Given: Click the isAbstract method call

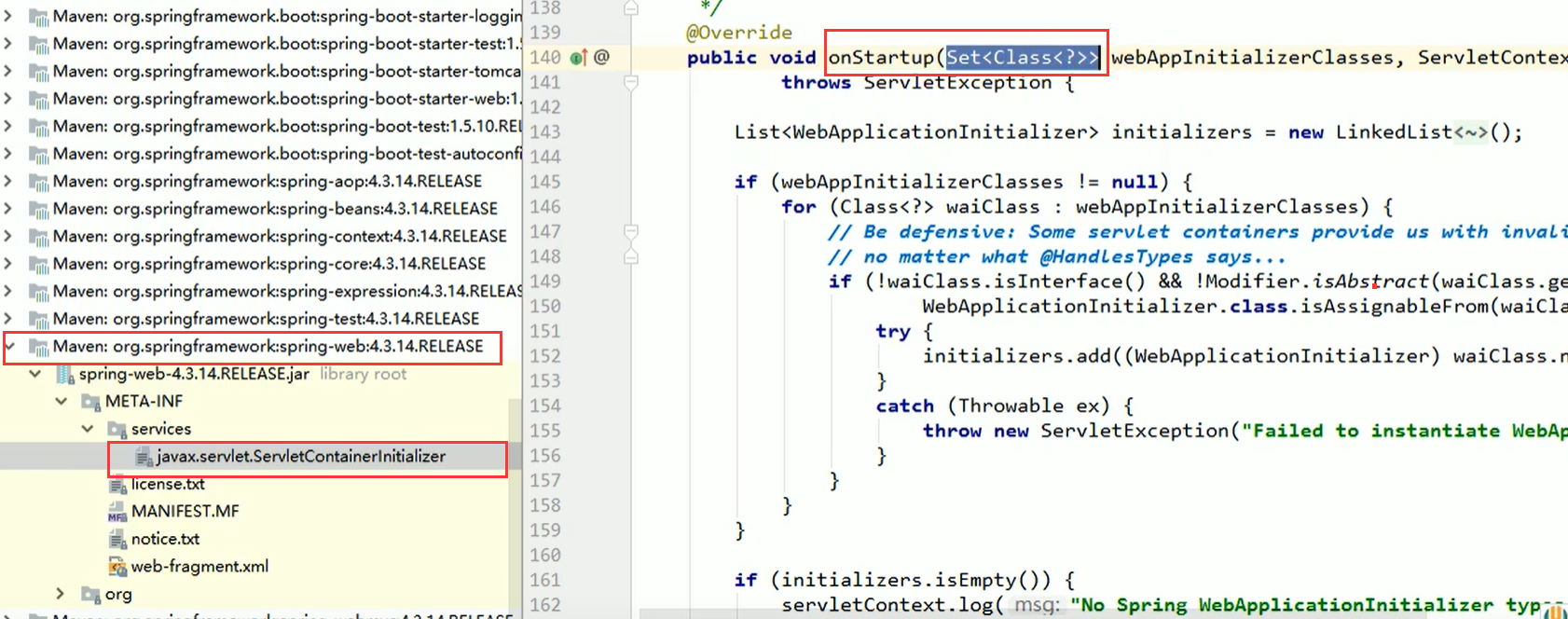Looking at the screenshot, I should coord(1370,282).
